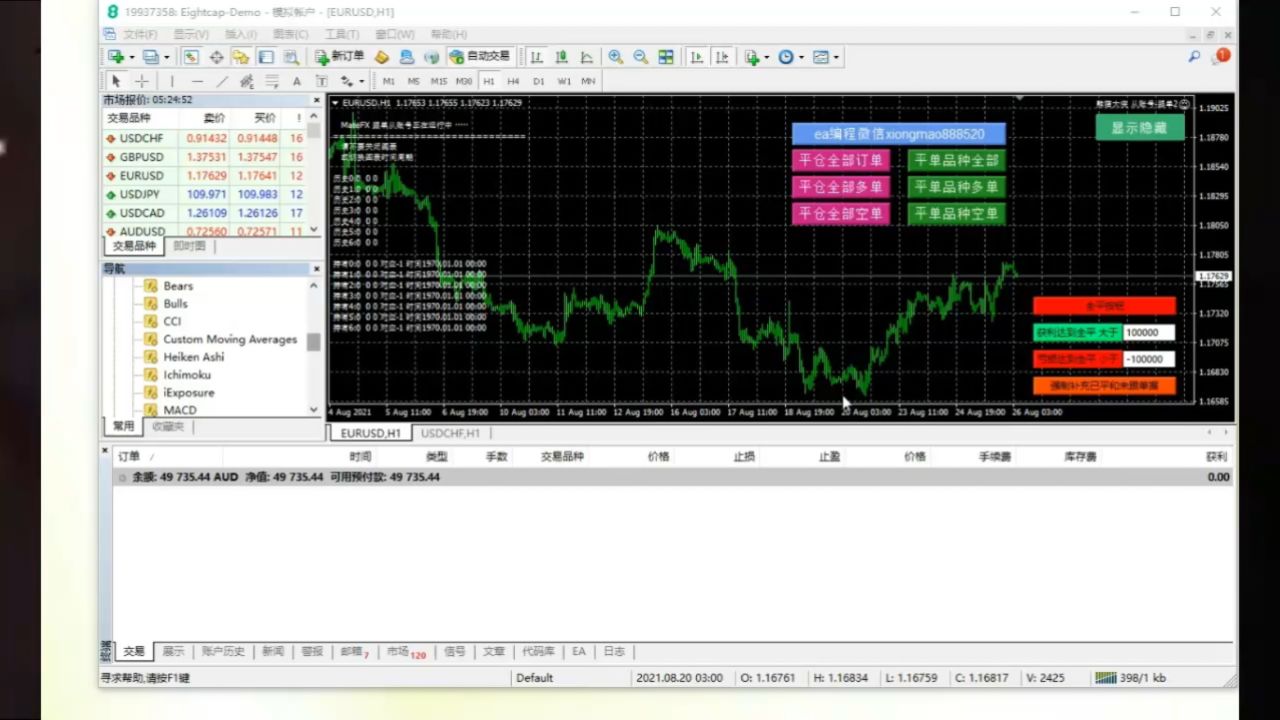Open the MetaEditor yellow book icon
The width and height of the screenshot is (1280, 720).
point(382,57)
